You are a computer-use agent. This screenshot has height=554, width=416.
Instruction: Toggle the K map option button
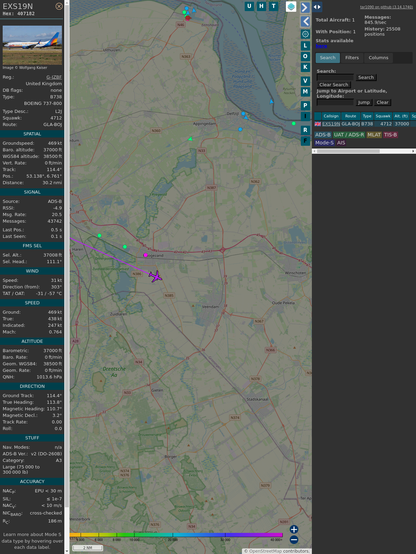tap(305, 67)
